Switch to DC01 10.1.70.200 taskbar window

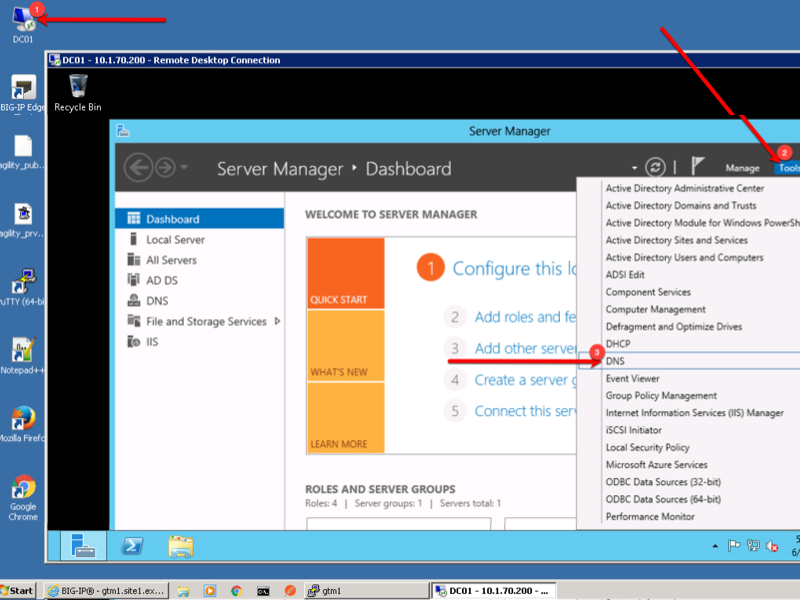494,591
